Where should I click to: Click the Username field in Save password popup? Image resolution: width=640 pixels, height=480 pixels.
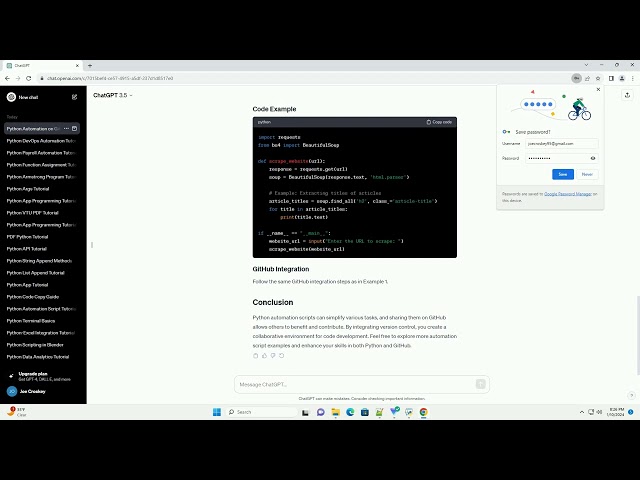pos(562,144)
